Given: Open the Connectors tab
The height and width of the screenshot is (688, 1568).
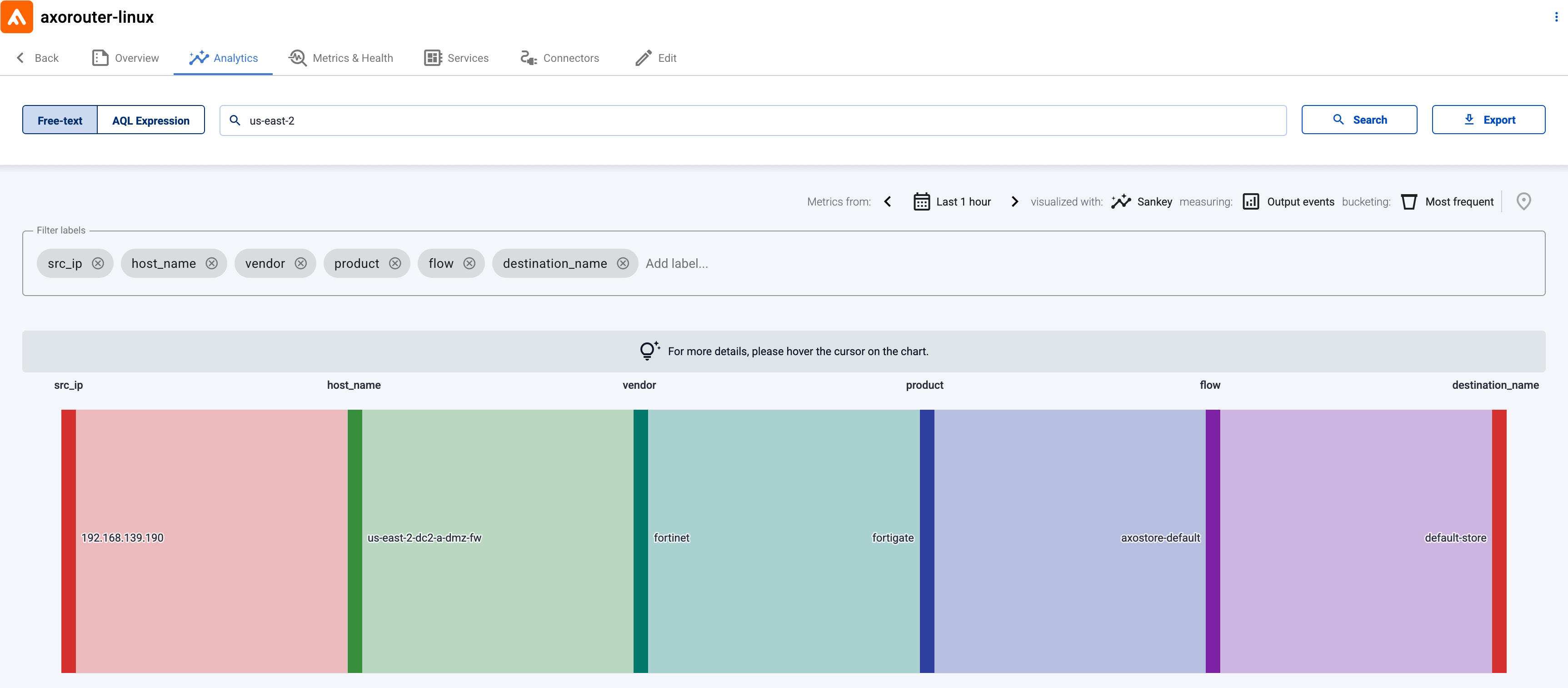Looking at the screenshot, I should pos(559,57).
